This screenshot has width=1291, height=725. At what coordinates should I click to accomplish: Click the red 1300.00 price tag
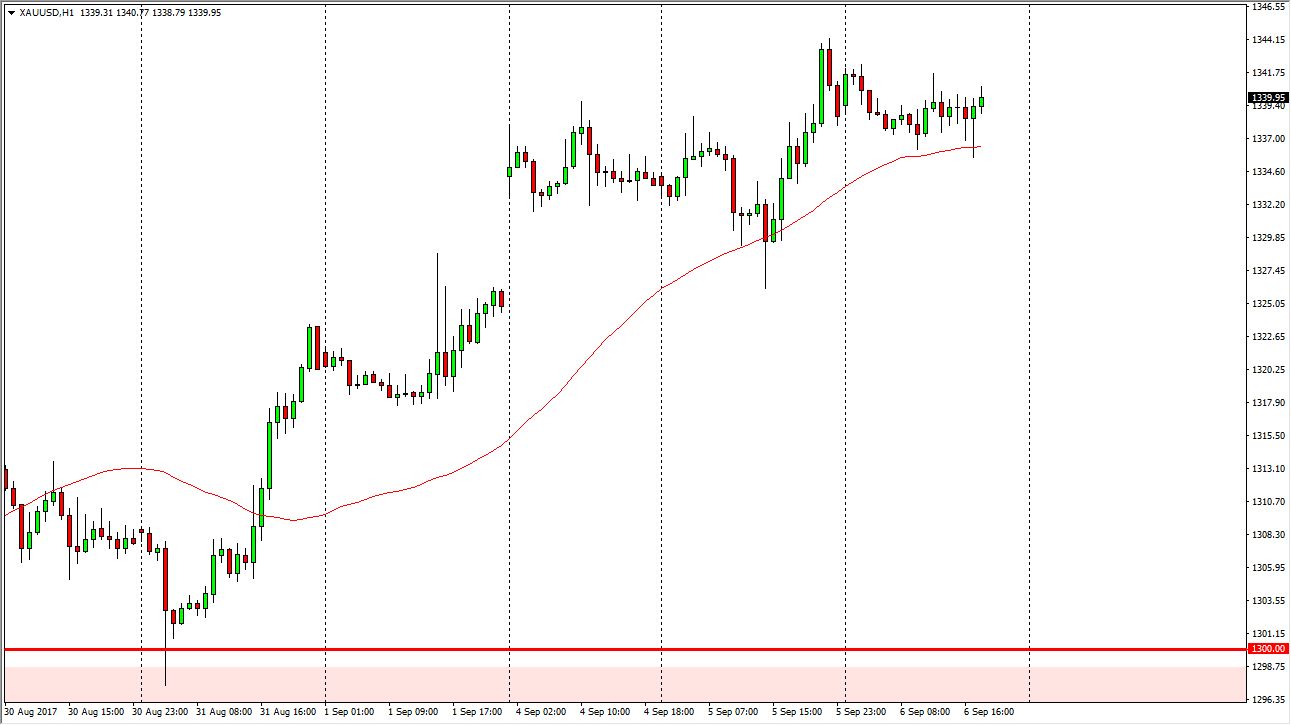[x=1265, y=649]
